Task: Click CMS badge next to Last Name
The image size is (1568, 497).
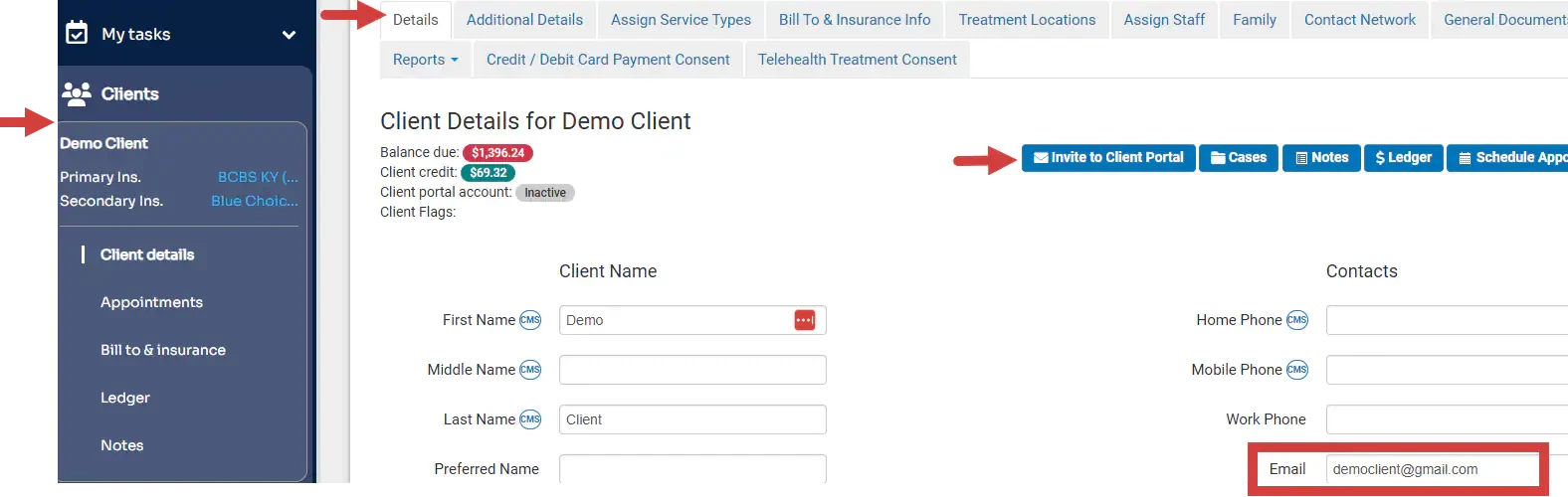Action: point(530,419)
